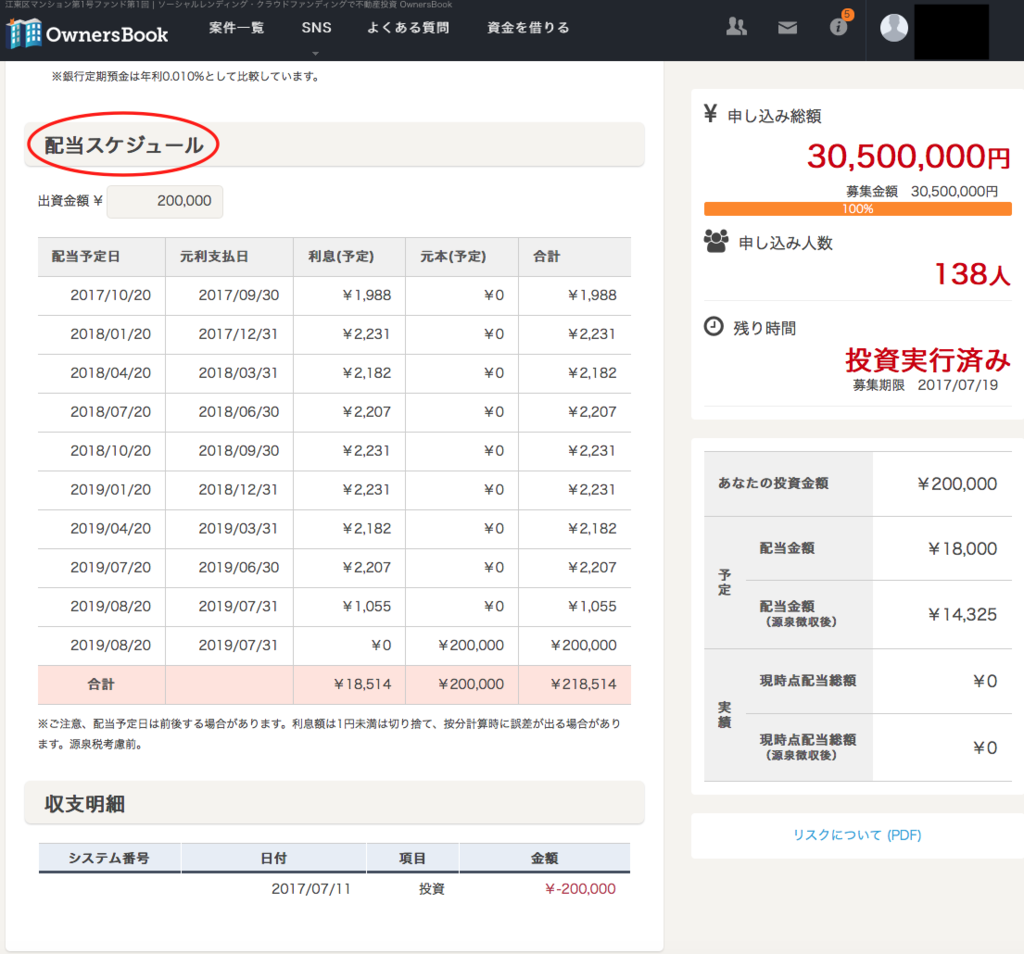Open the リスクについて (PDF) link
Screen dimensions: 1024x954
(857, 835)
